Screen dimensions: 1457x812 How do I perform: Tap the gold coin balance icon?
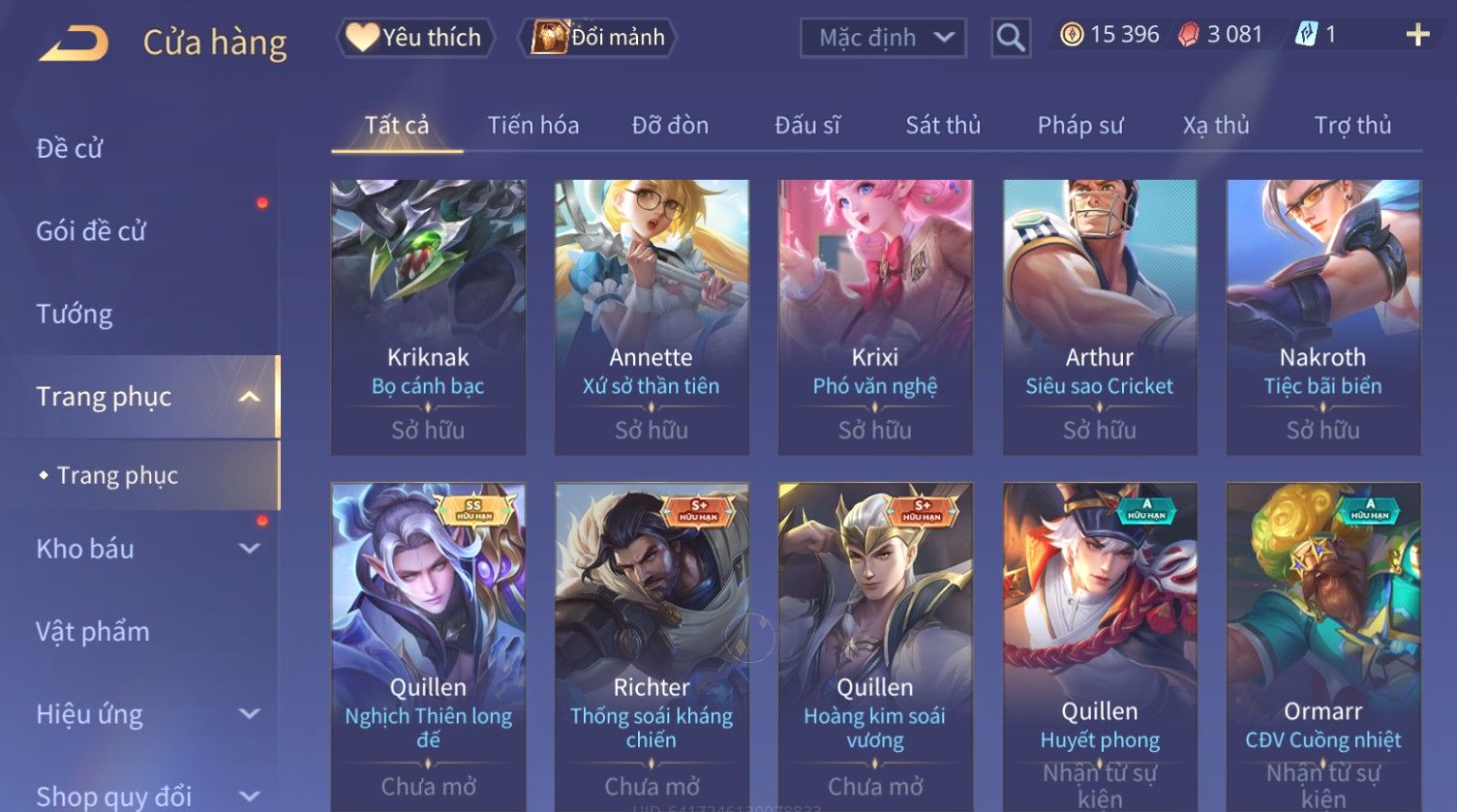[1071, 35]
